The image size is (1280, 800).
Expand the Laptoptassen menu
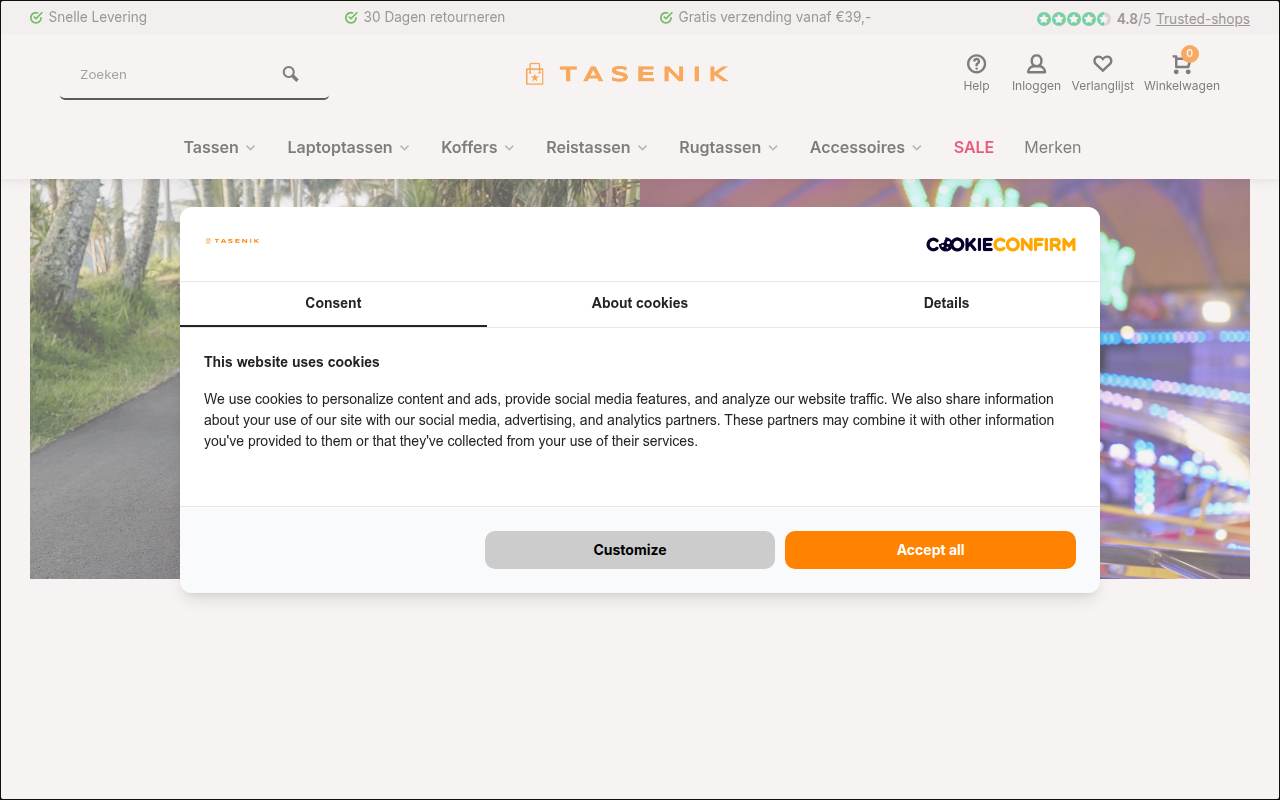pos(349,147)
